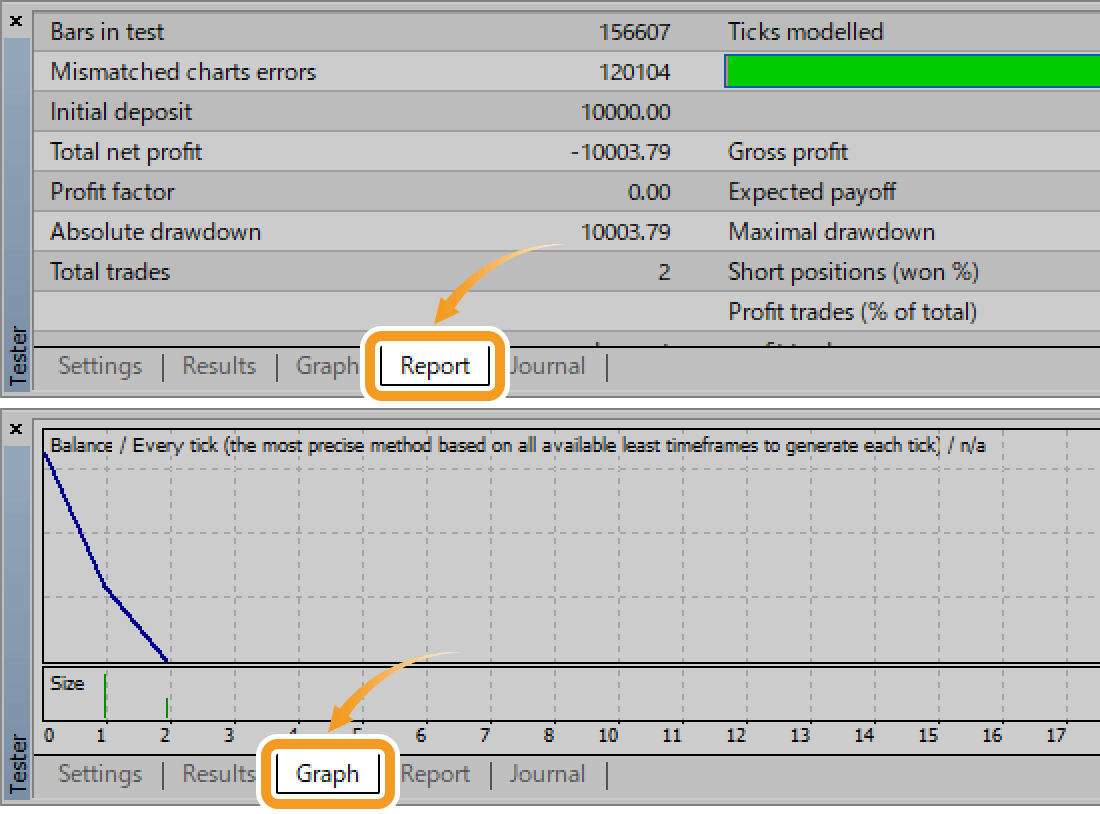Open the Journal tab in lower panel
The height and width of the screenshot is (814, 1100).
coord(546,773)
